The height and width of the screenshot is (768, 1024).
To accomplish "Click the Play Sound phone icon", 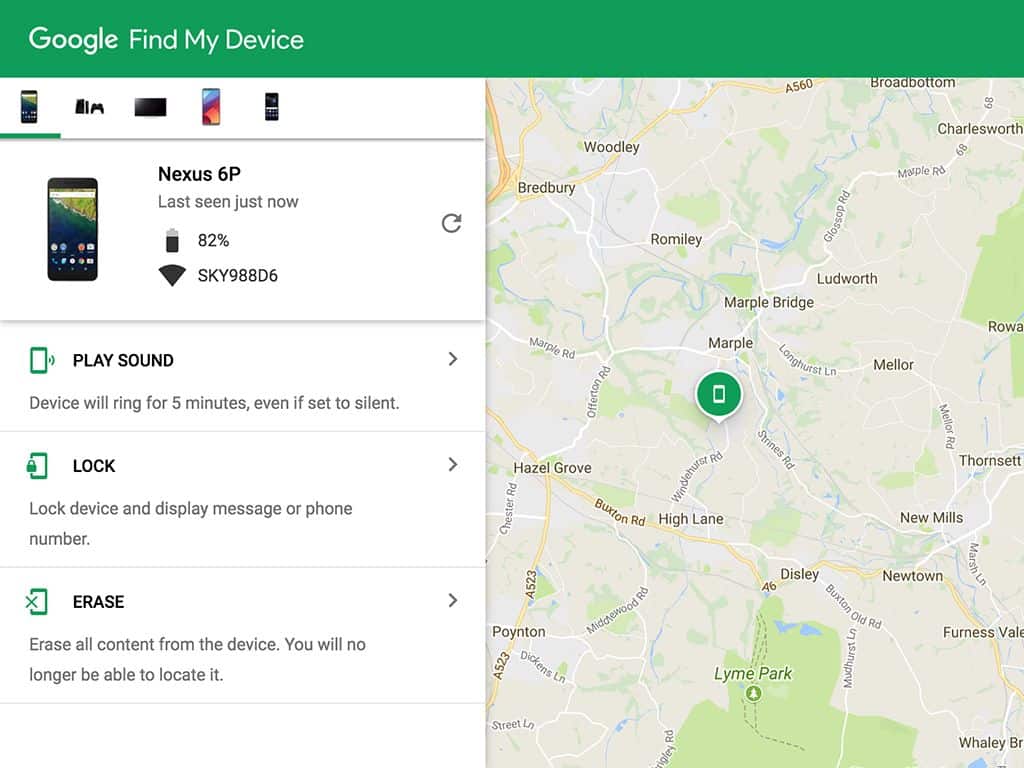I will (41, 360).
